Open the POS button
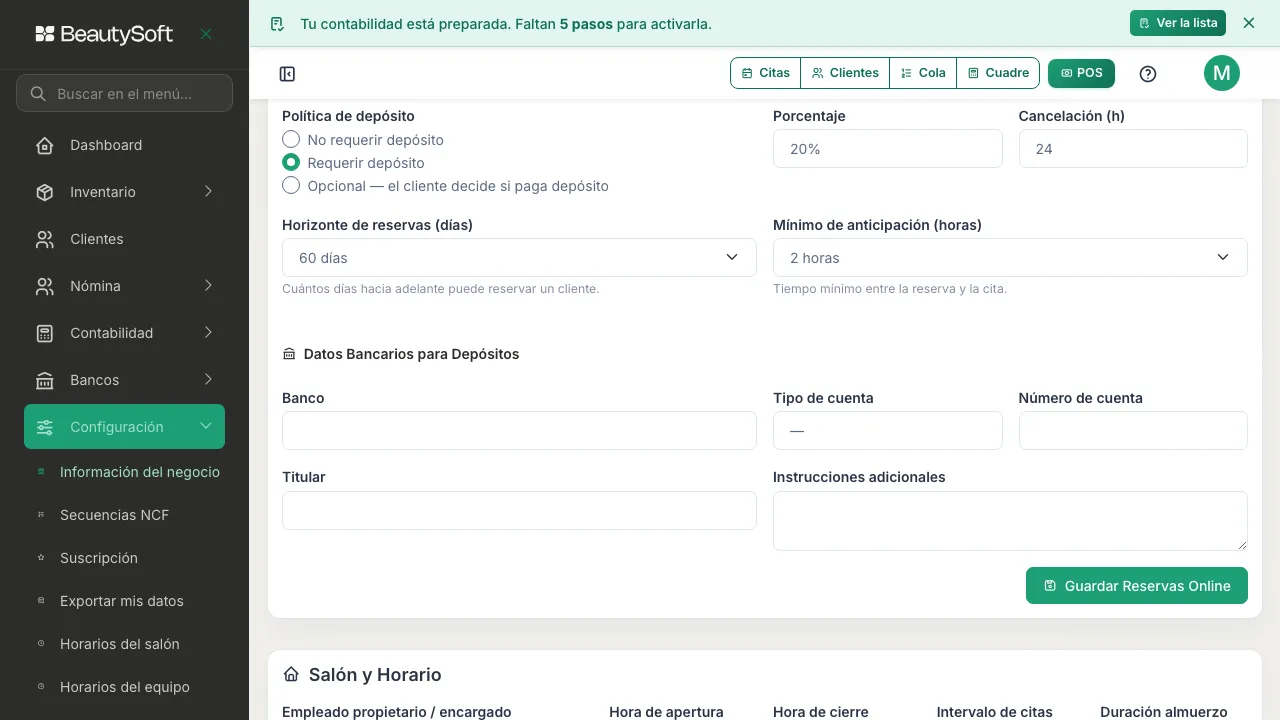This screenshot has height=720, width=1280. (1081, 73)
